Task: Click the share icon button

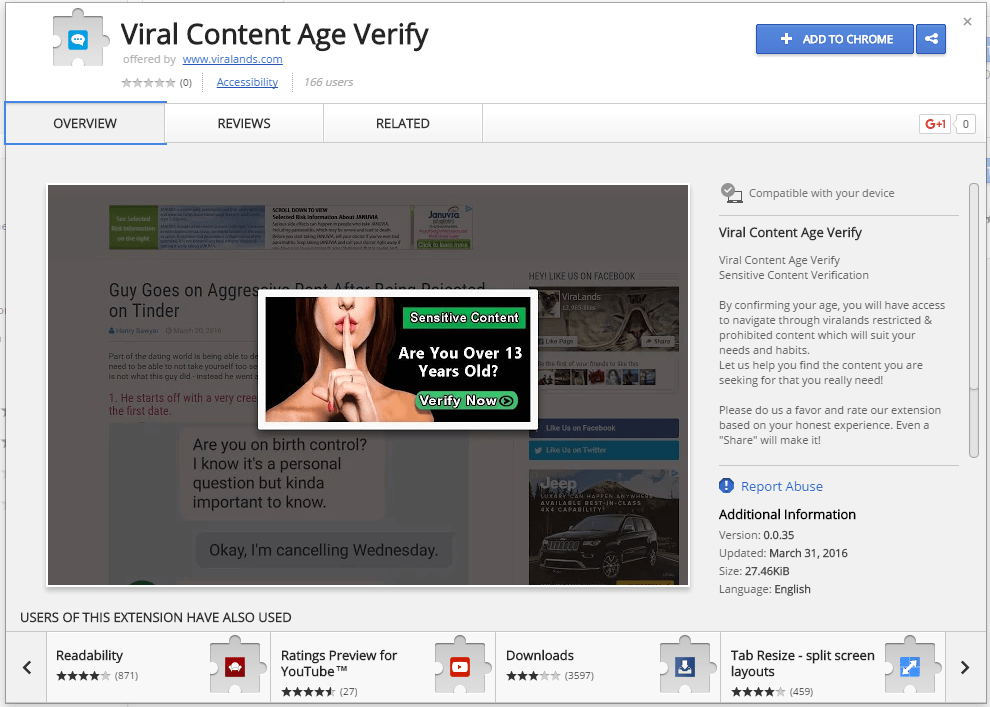Action: pyautogui.click(x=931, y=39)
